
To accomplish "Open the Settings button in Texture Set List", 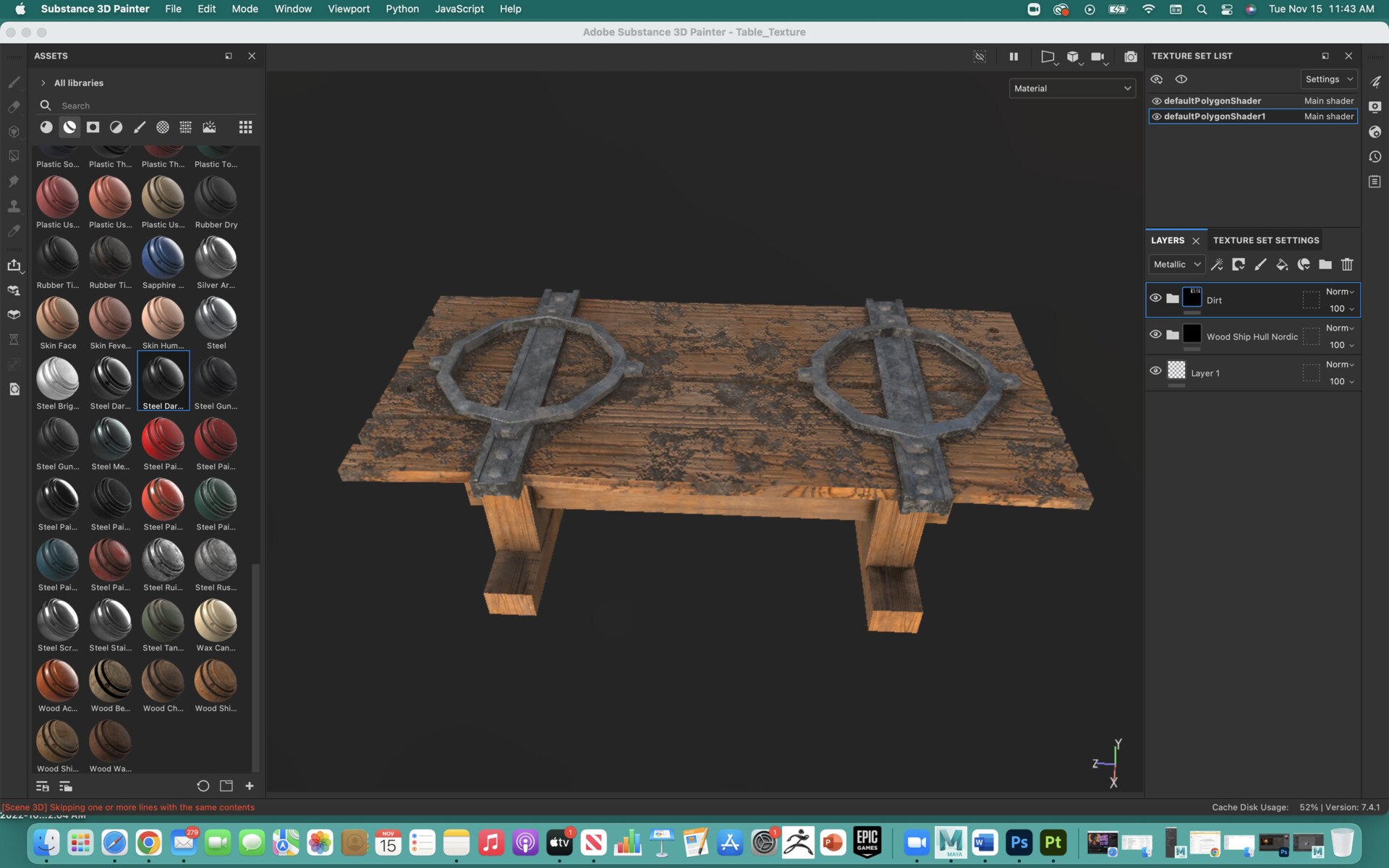I will coord(1328,80).
